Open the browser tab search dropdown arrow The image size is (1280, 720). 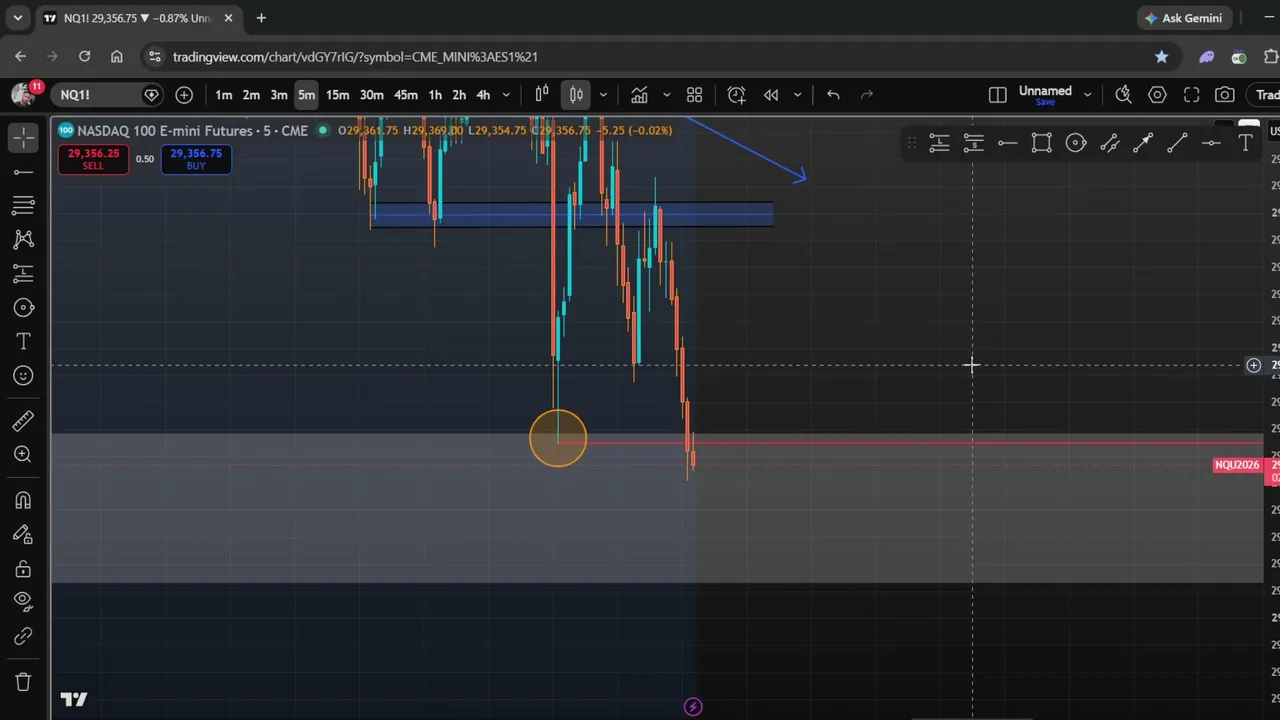click(x=17, y=18)
